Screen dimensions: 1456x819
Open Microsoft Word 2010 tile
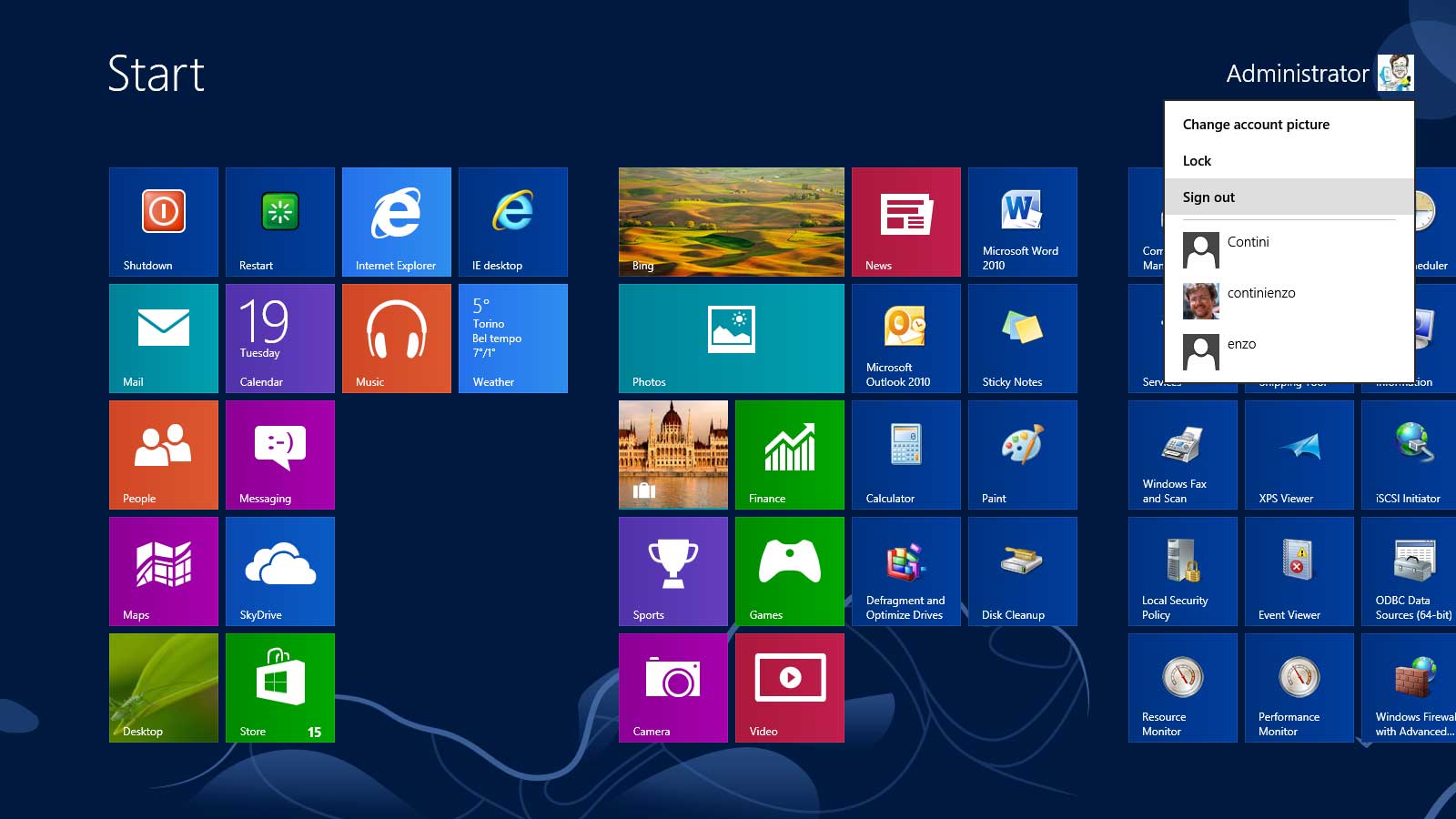point(1022,221)
